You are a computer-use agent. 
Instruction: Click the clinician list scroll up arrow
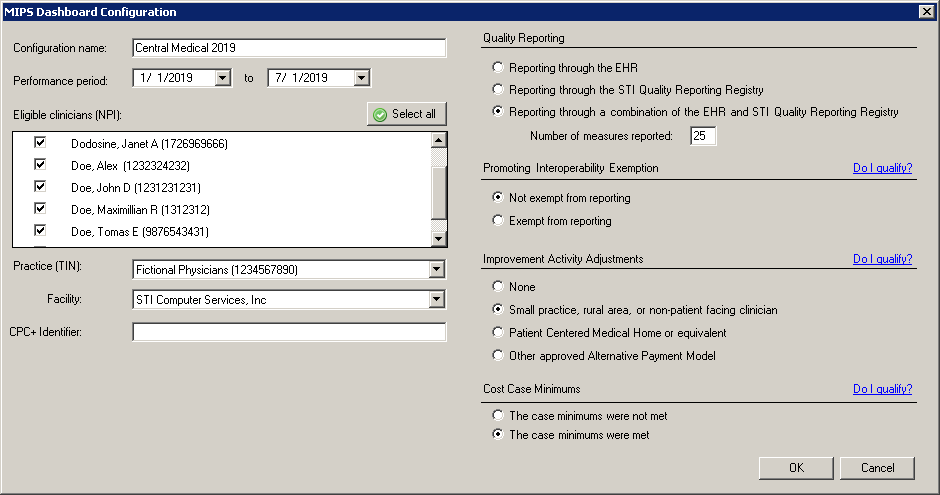pyautogui.click(x=439, y=140)
